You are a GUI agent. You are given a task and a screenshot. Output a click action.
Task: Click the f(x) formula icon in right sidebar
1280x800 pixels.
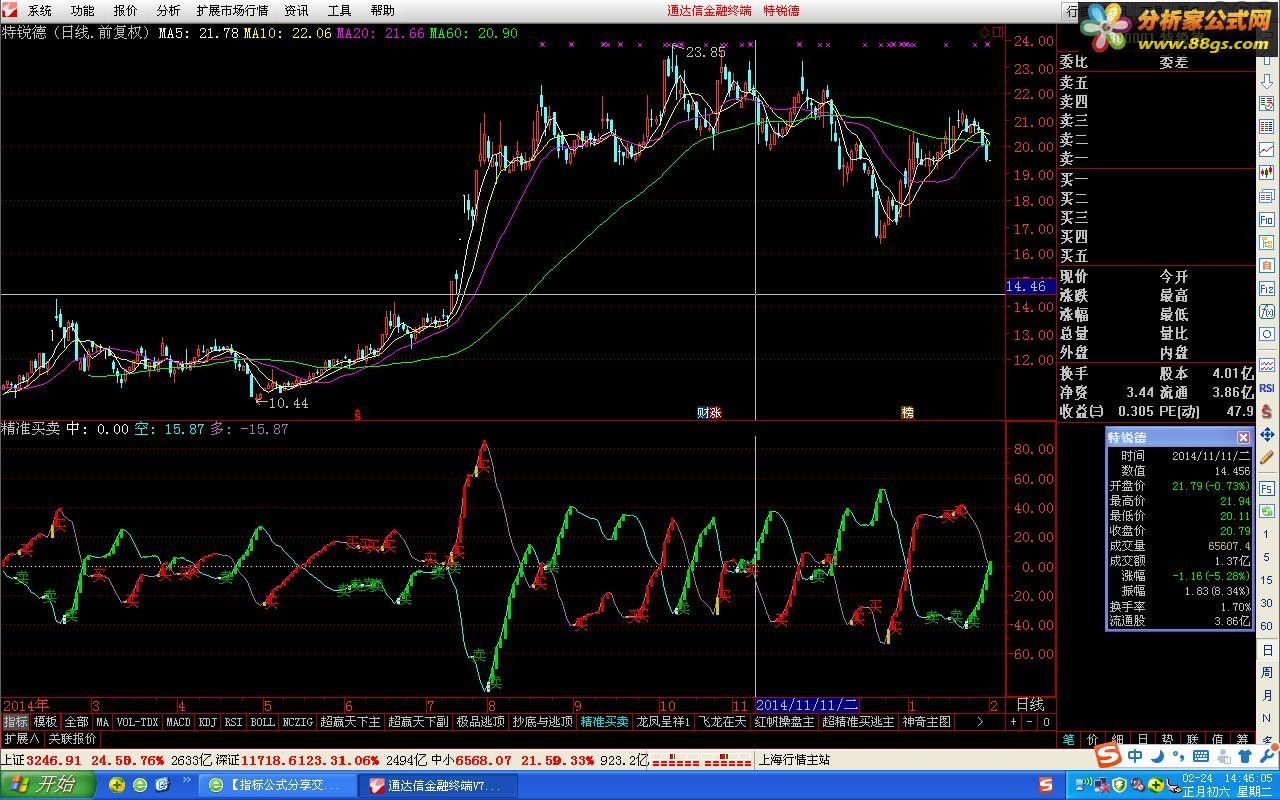point(1266,312)
